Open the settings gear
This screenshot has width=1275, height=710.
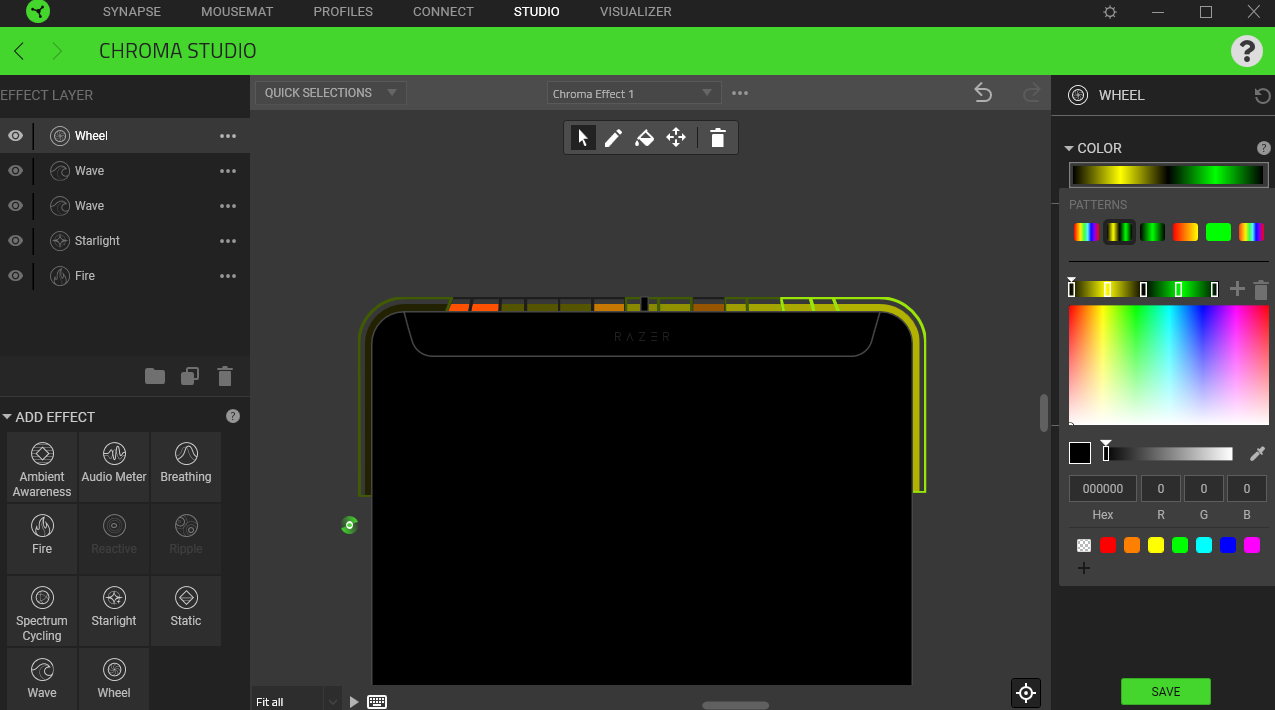1110,12
